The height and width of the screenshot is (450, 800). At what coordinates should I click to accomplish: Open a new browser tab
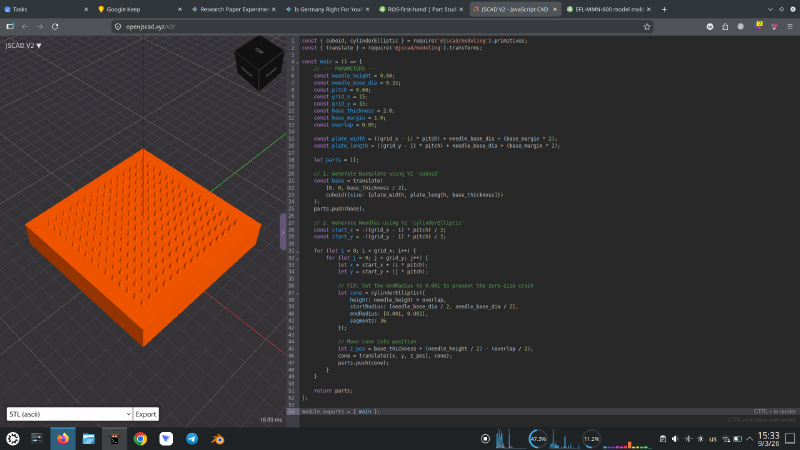coord(664,9)
